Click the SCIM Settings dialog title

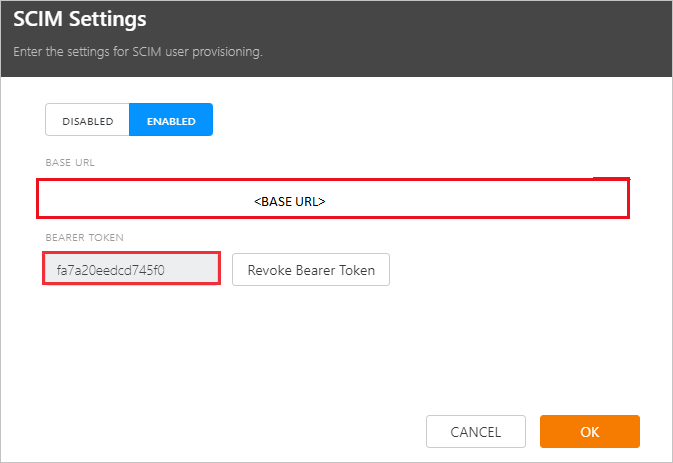click(79, 19)
